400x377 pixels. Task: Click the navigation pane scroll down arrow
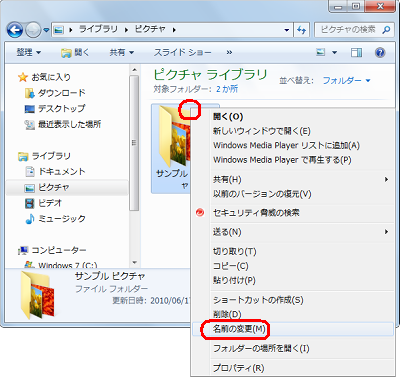click(134, 263)
